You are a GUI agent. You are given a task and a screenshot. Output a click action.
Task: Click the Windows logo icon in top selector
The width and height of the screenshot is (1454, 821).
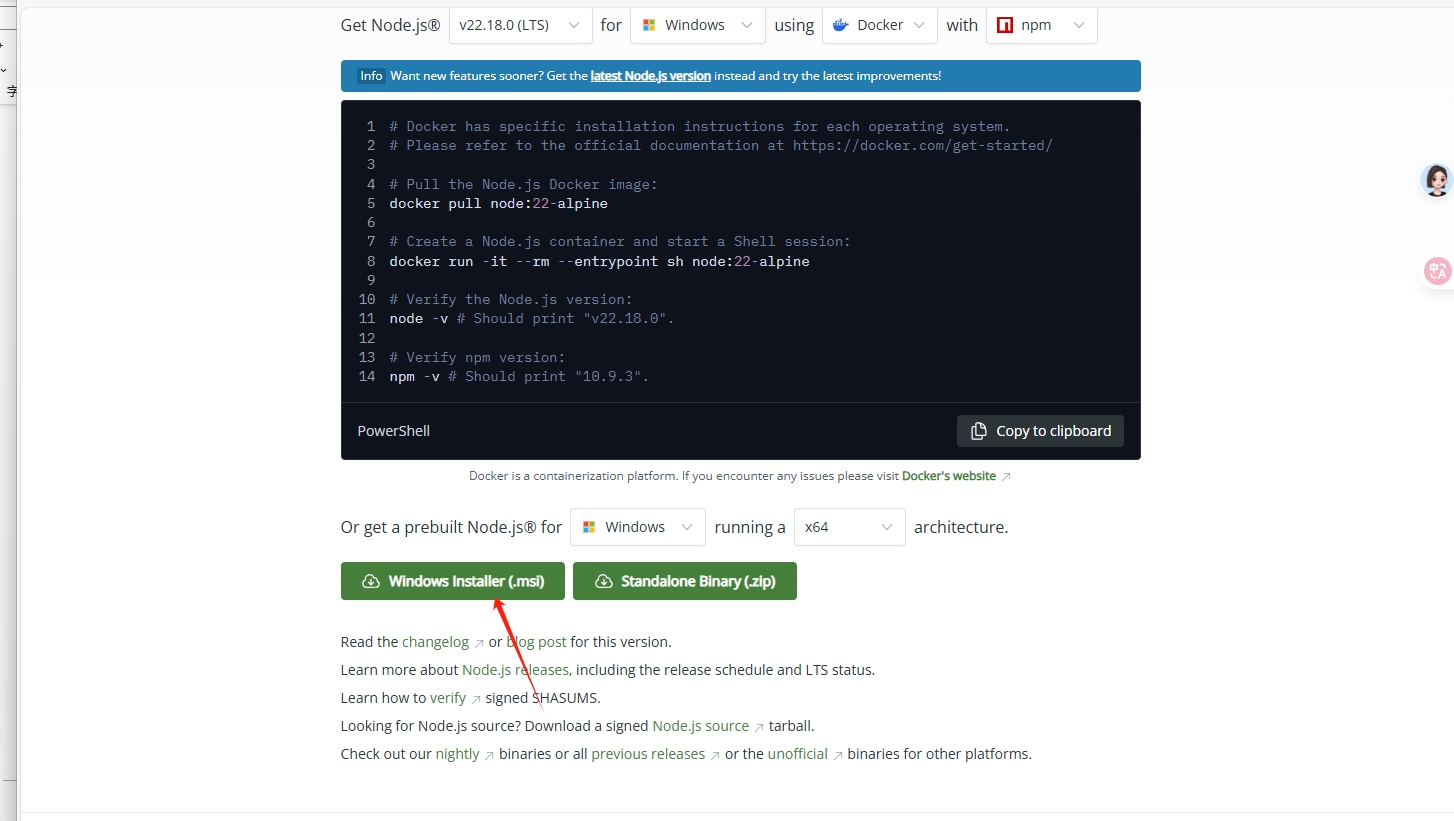coord(649,25)
